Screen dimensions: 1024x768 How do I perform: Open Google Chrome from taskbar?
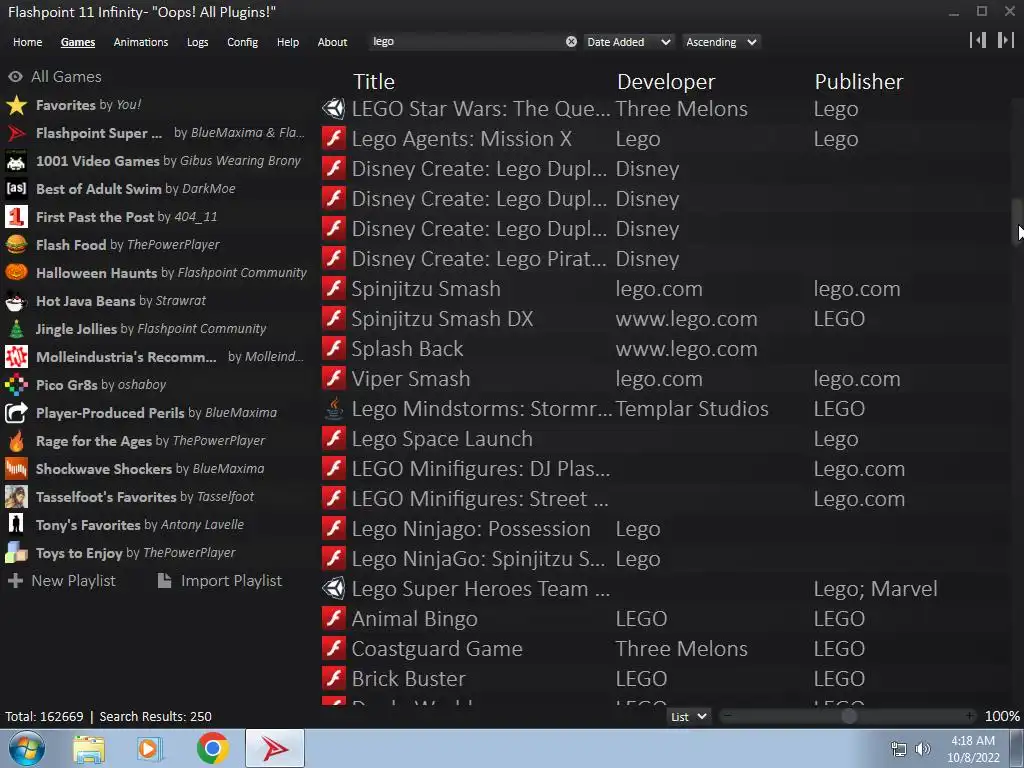click(x=212, y=748)
